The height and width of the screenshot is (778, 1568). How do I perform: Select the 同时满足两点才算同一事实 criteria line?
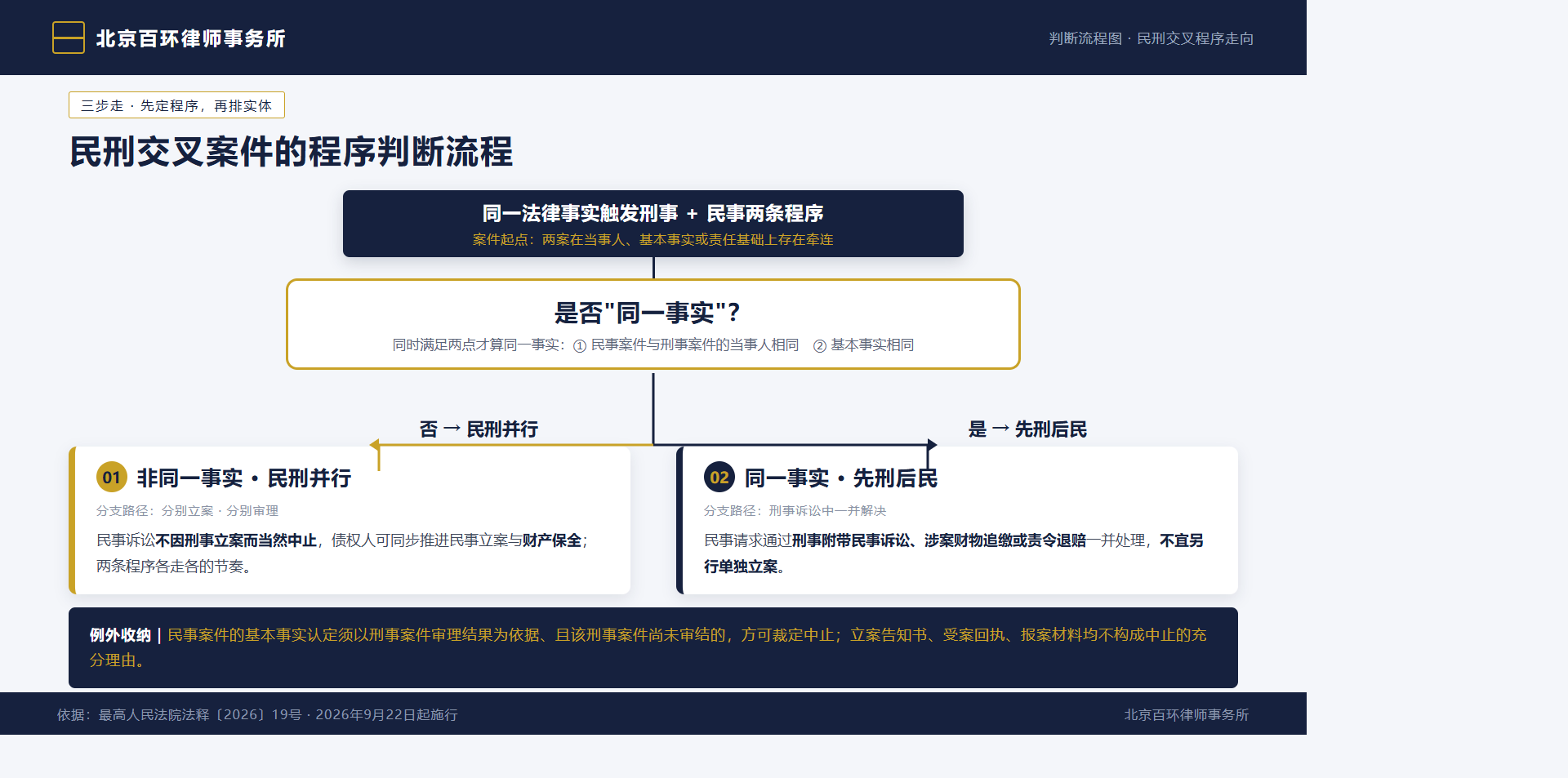pyautogui.click(x=653, y=345)
